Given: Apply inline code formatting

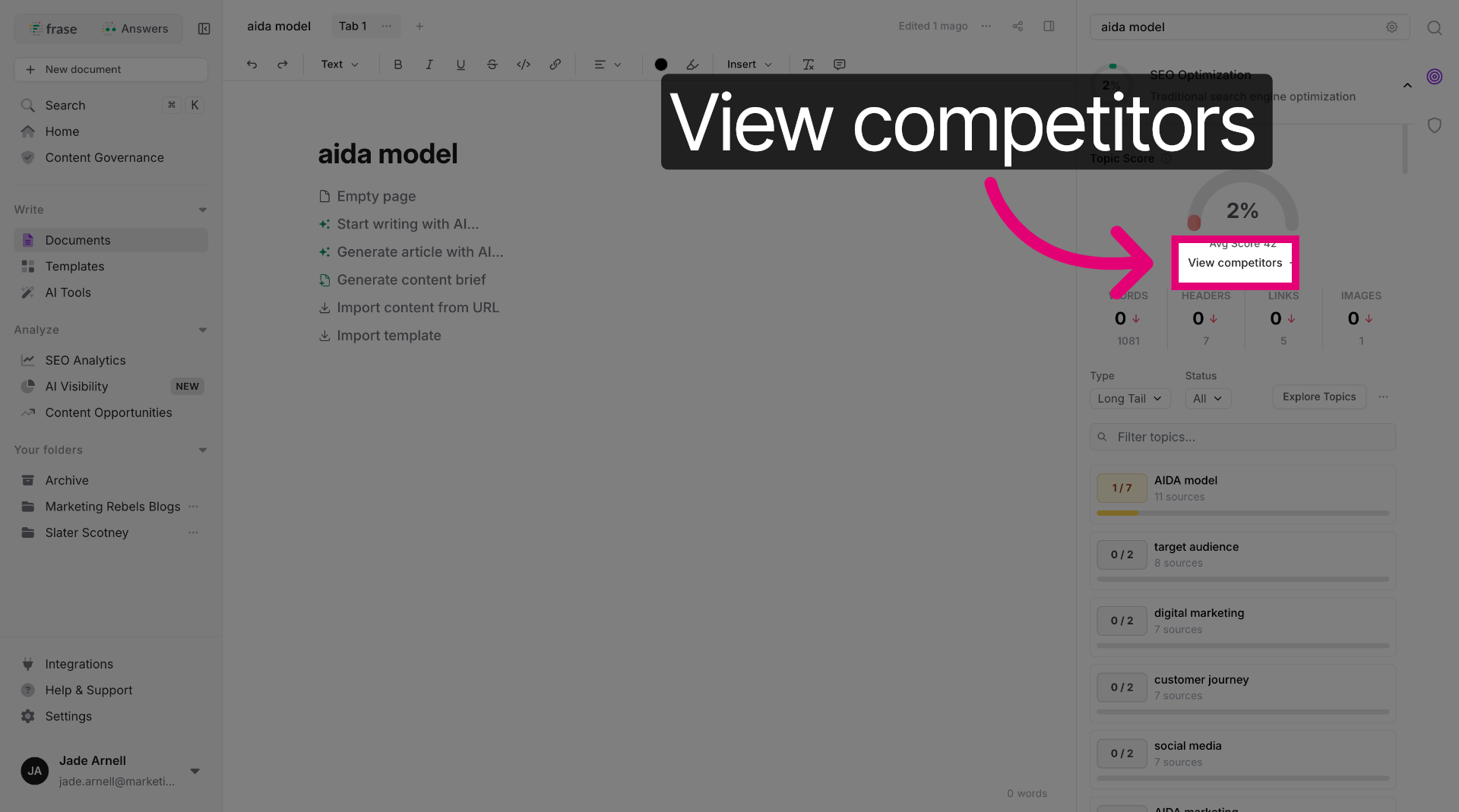Looking at the screenshot, I should tap(524, 65).
